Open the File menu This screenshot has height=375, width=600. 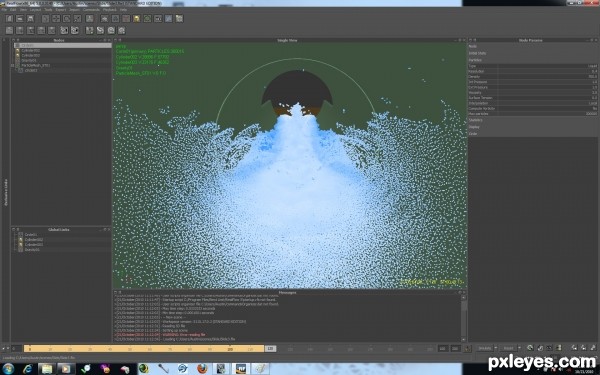click(4, 10)
